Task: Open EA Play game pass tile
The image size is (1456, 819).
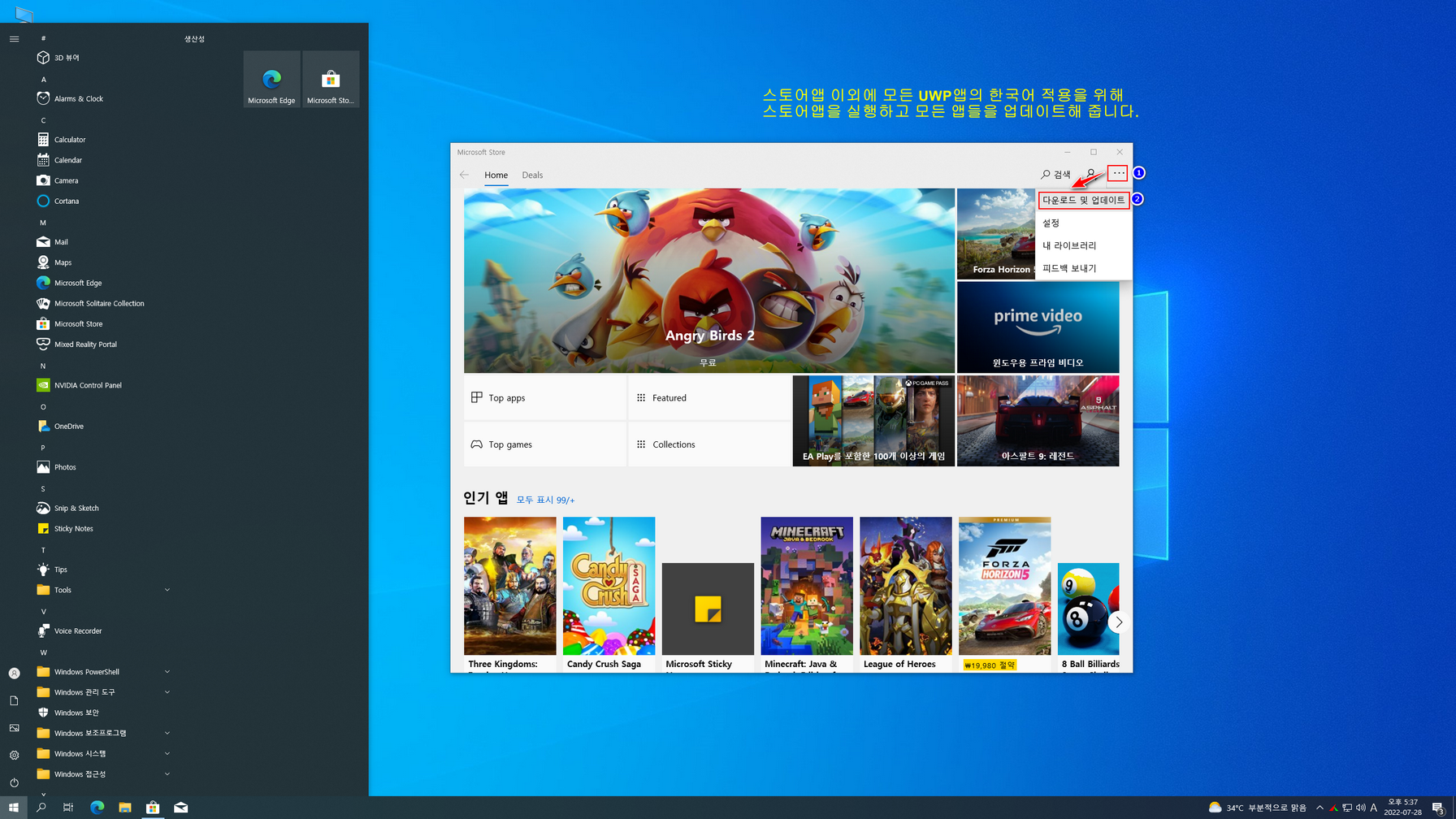Action: (x=873, y=421)
